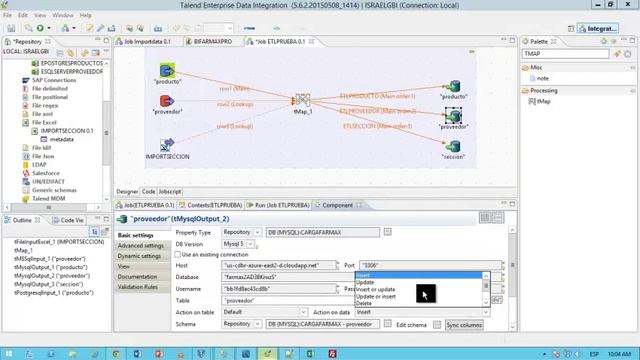Open the Window menu

(x=63, y=15)
